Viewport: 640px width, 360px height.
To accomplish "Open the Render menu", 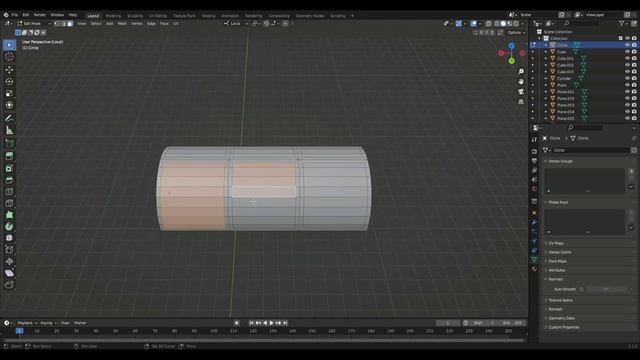I will click(x=40, y=15).
